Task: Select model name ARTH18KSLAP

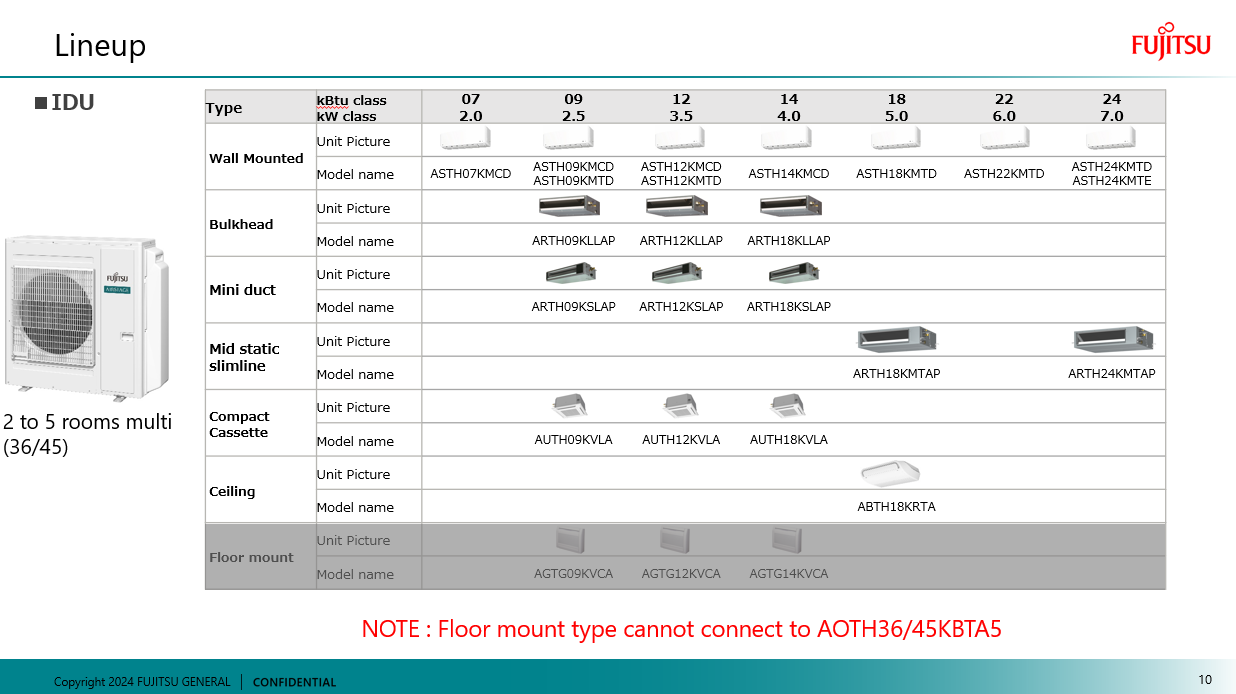Action: pos(789,307)
